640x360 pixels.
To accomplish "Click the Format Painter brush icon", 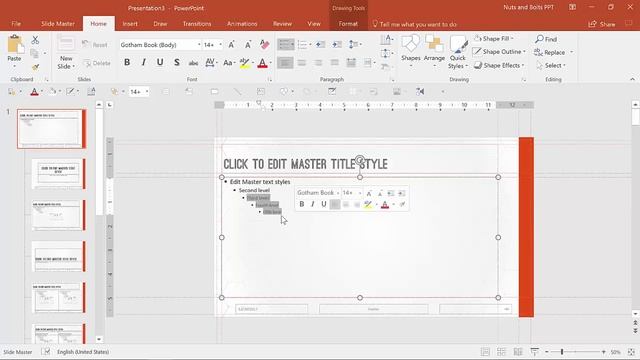I will pos(35,67).
